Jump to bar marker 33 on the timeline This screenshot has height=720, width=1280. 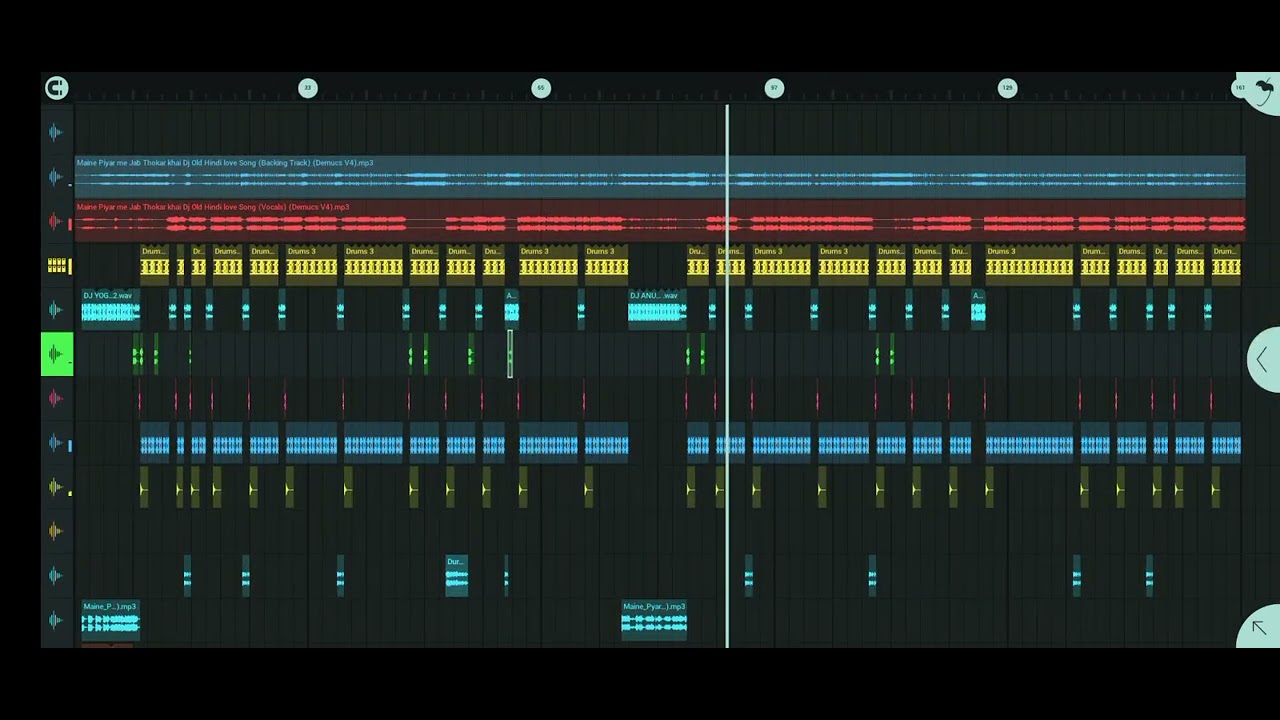(x=308, y=88)
